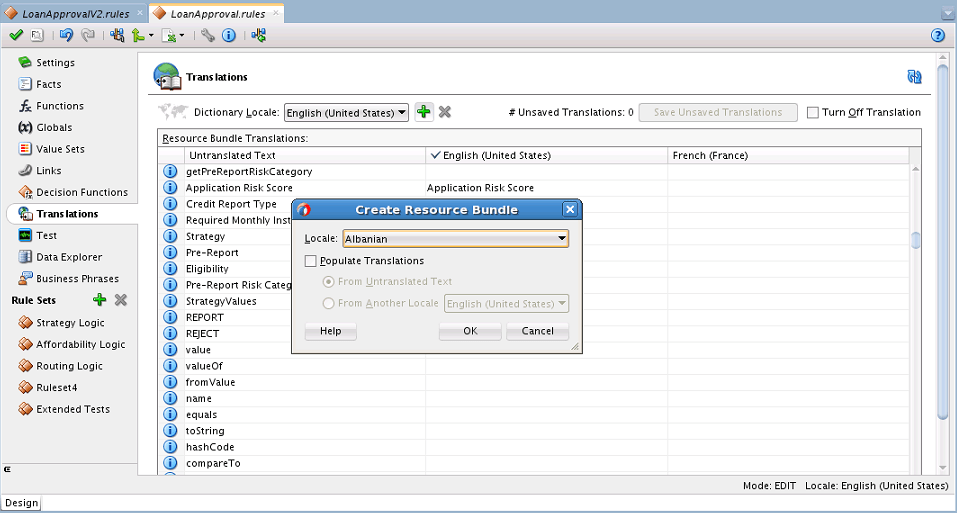This screenshot has width=957, height=513.
Task: Open the English (United States) source locale dropdown
Action: (x=507, y=303)
